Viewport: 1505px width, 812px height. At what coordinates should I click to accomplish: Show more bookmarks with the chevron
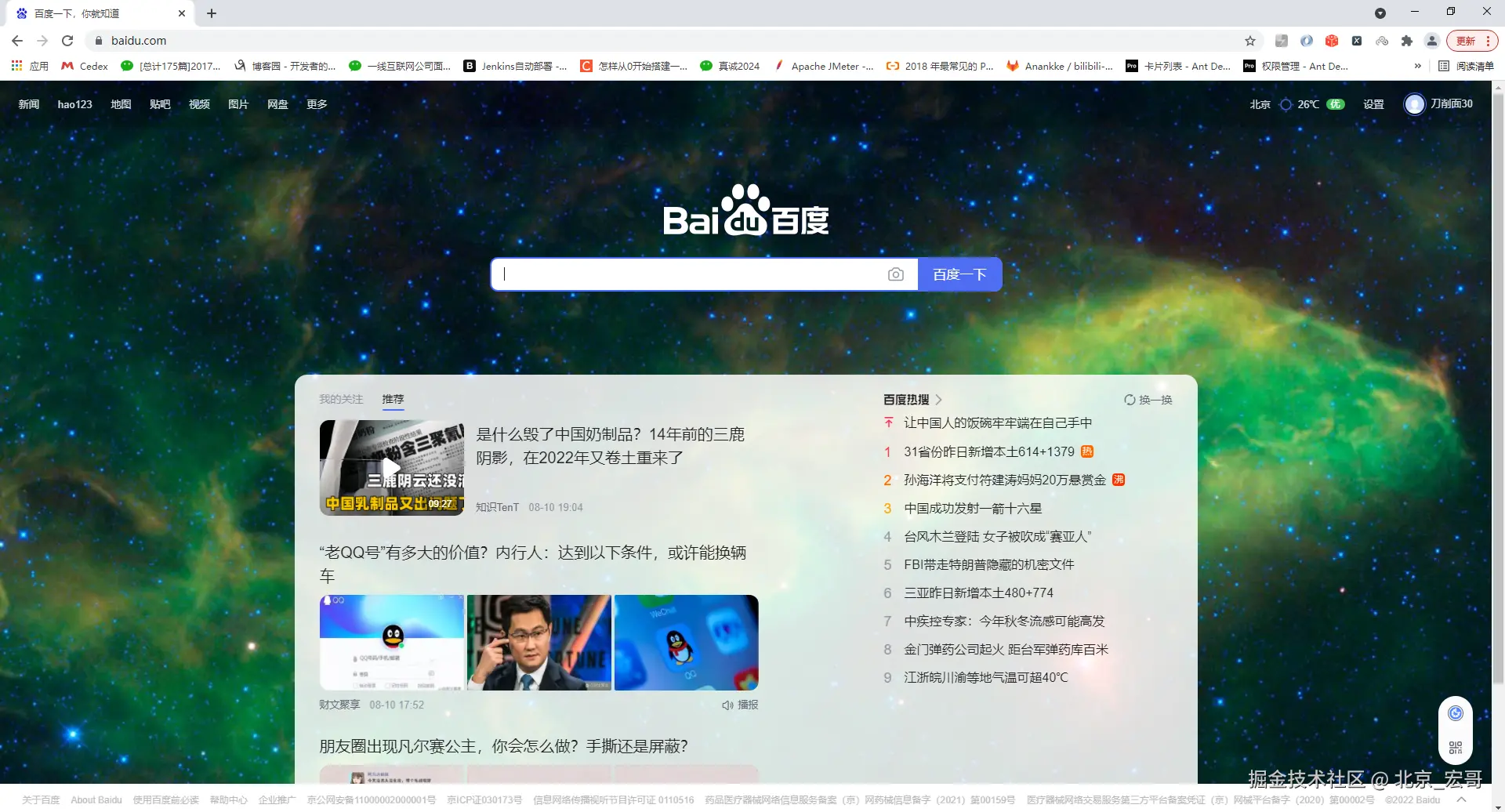click(x=1417, y=66)
